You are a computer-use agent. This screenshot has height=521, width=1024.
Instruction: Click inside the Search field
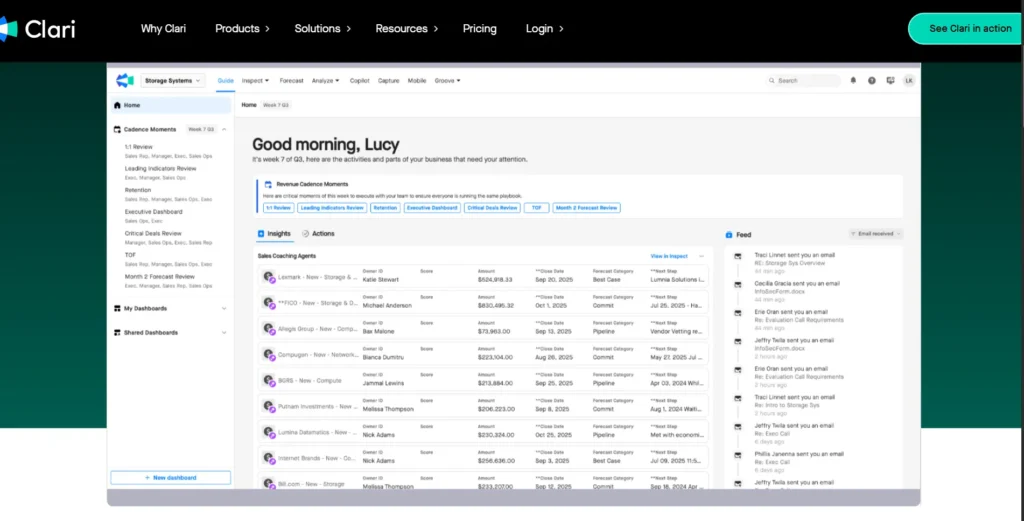pyautogui.click(x=803, y=80)
